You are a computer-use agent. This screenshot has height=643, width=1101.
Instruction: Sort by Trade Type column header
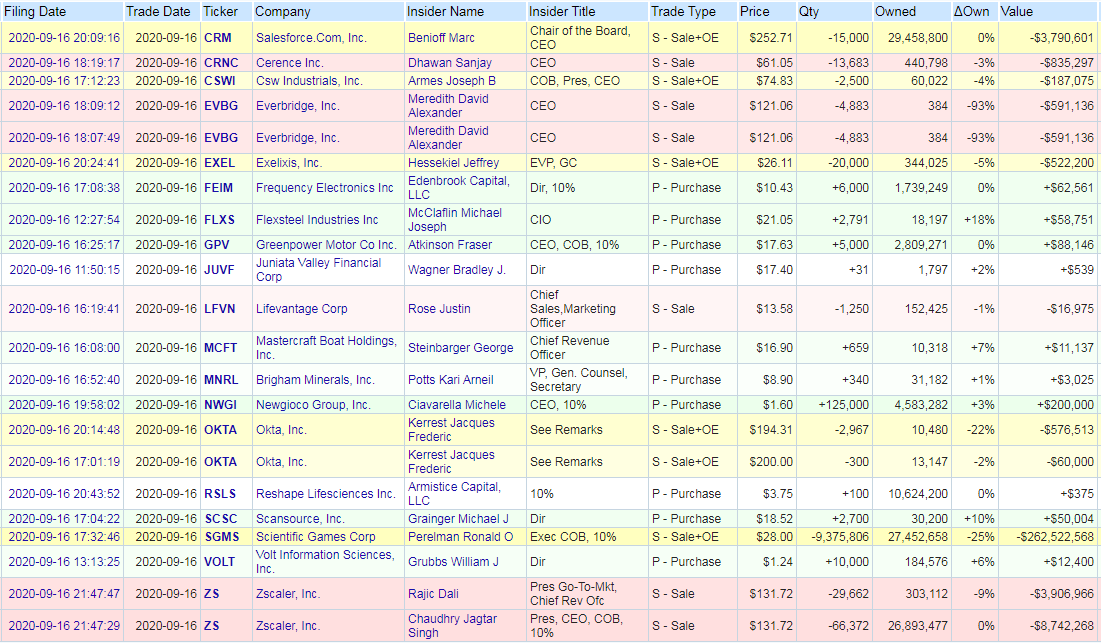pos(683,12)
